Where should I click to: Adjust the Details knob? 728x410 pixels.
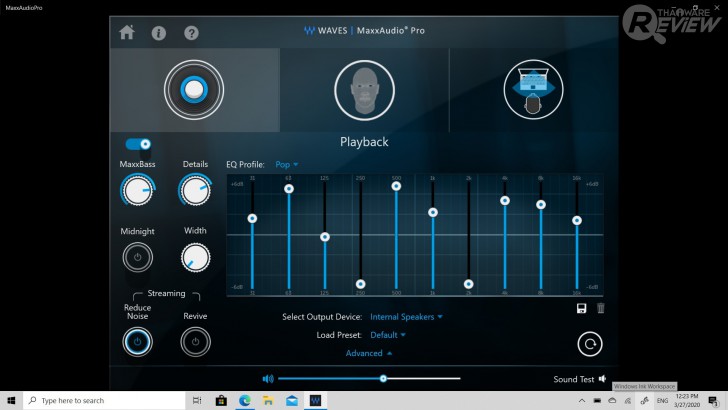195,190
